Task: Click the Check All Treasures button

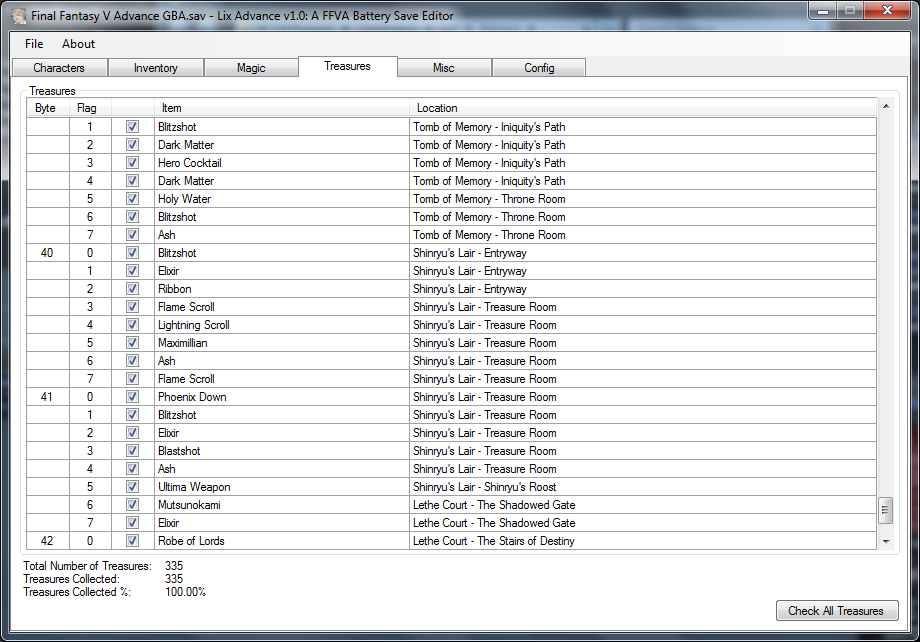Action: pyautogui.click(x=837, y=610)
